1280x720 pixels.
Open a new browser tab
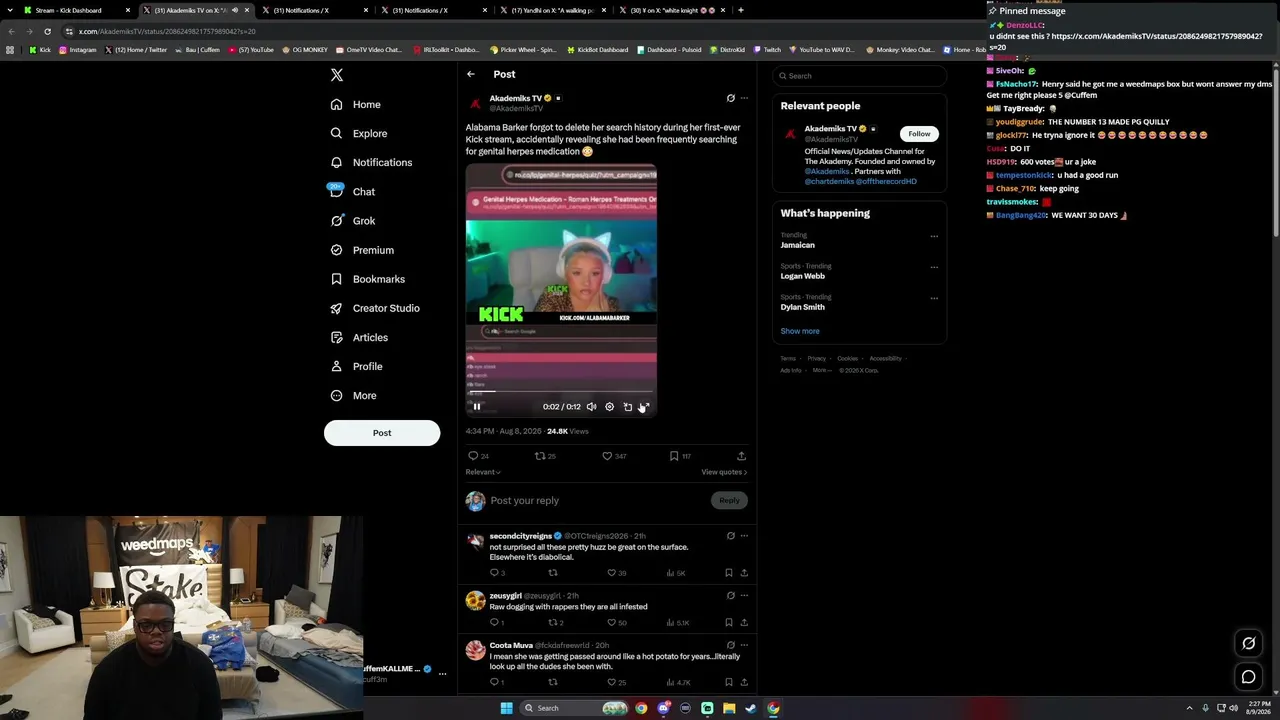pyautogui.click(x=740, y=10)
